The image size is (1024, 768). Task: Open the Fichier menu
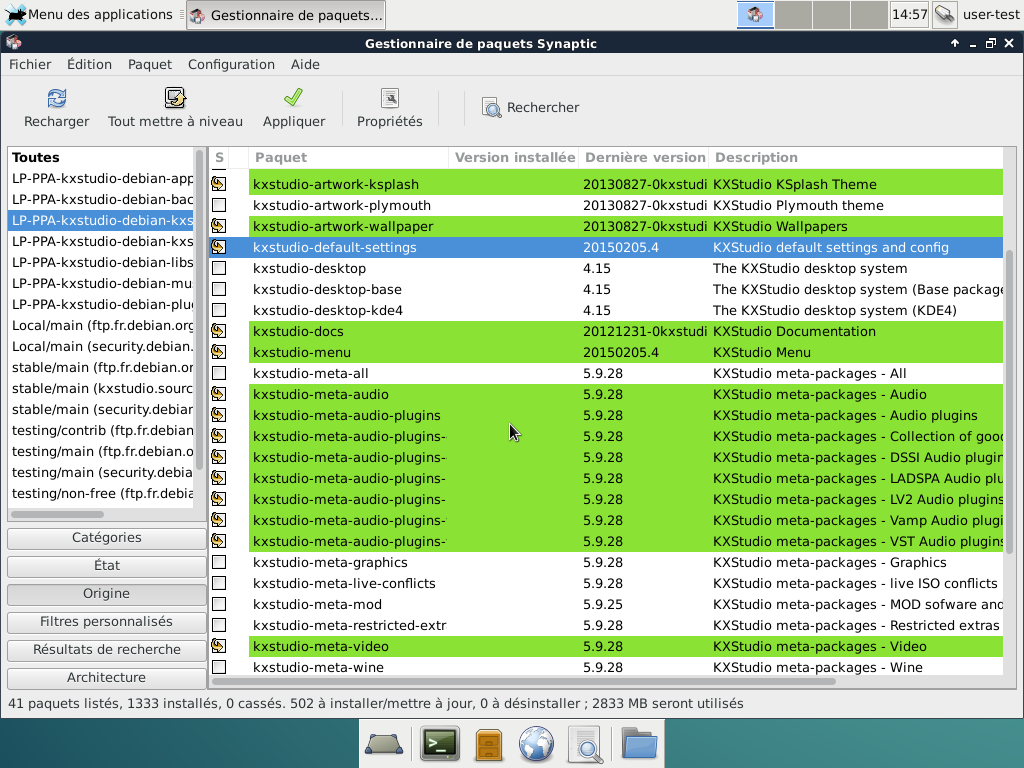point(30,64)
